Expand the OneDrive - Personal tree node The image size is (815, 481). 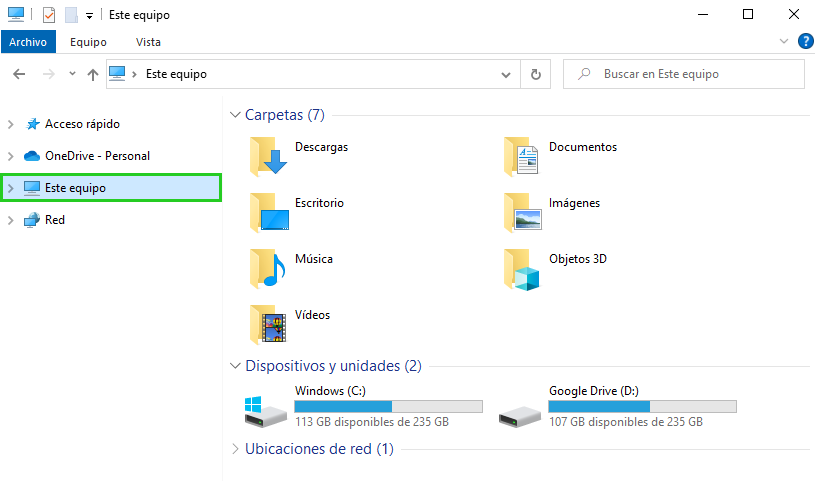pyautogui.click(x=10, y=156)
